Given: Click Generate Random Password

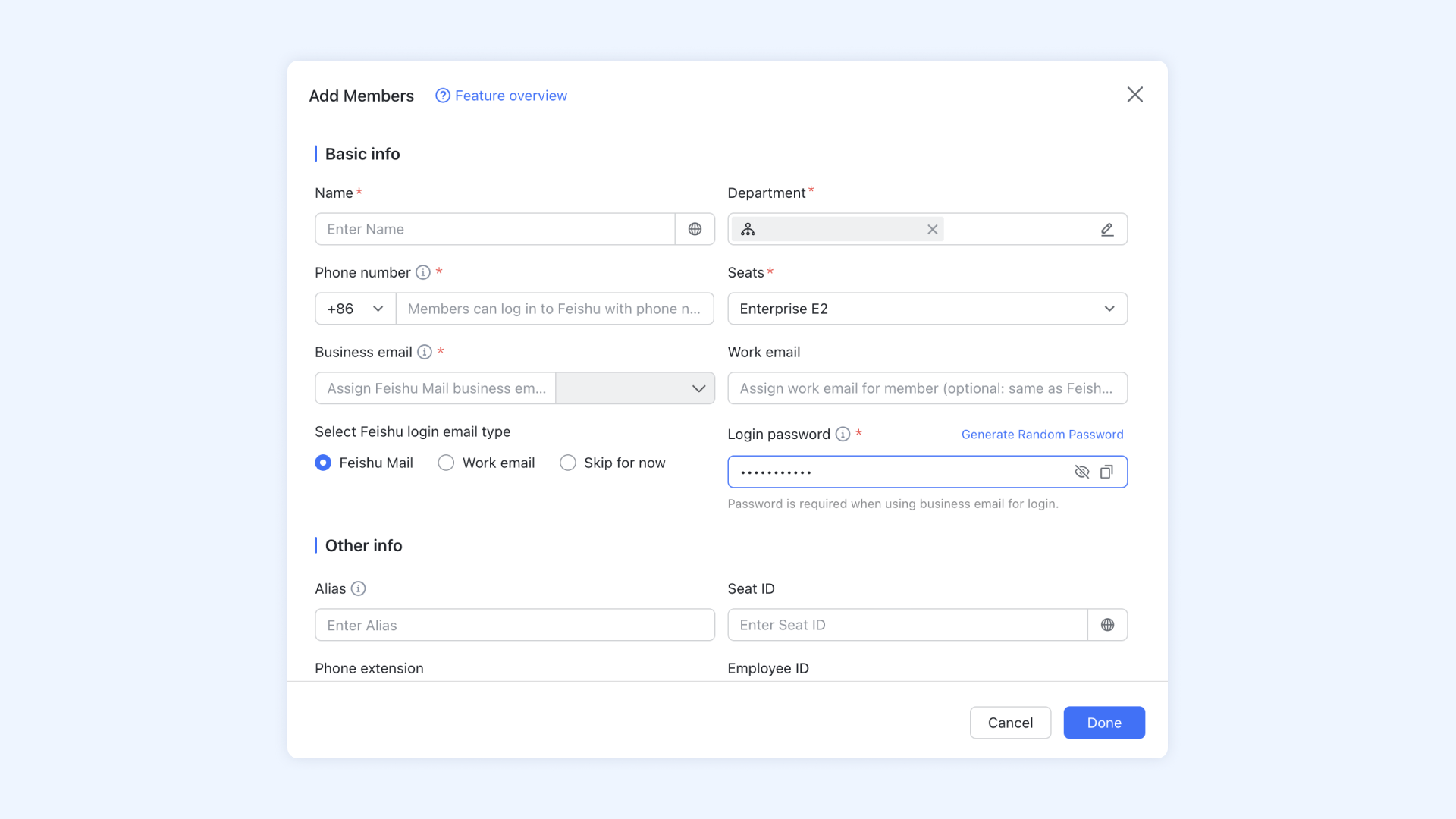Looking at the screenshot, I should (1042, 435).
